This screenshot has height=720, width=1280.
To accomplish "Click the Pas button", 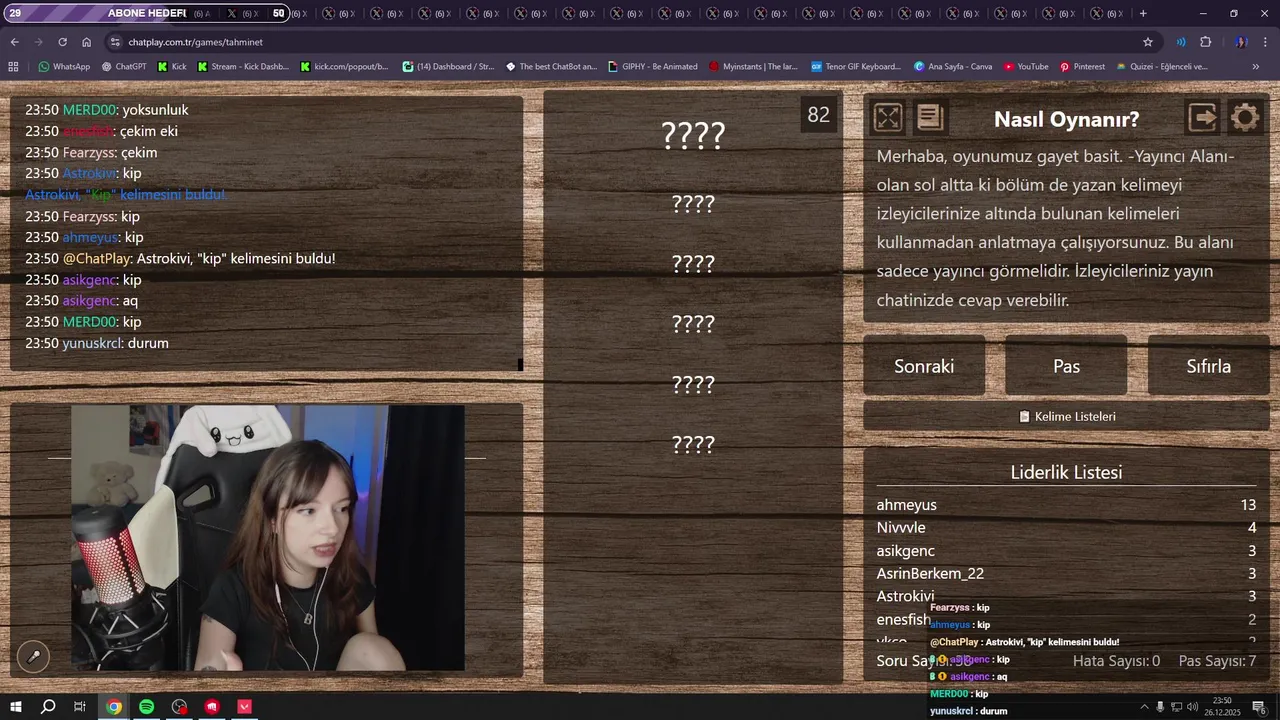I will pos(1066,366).
